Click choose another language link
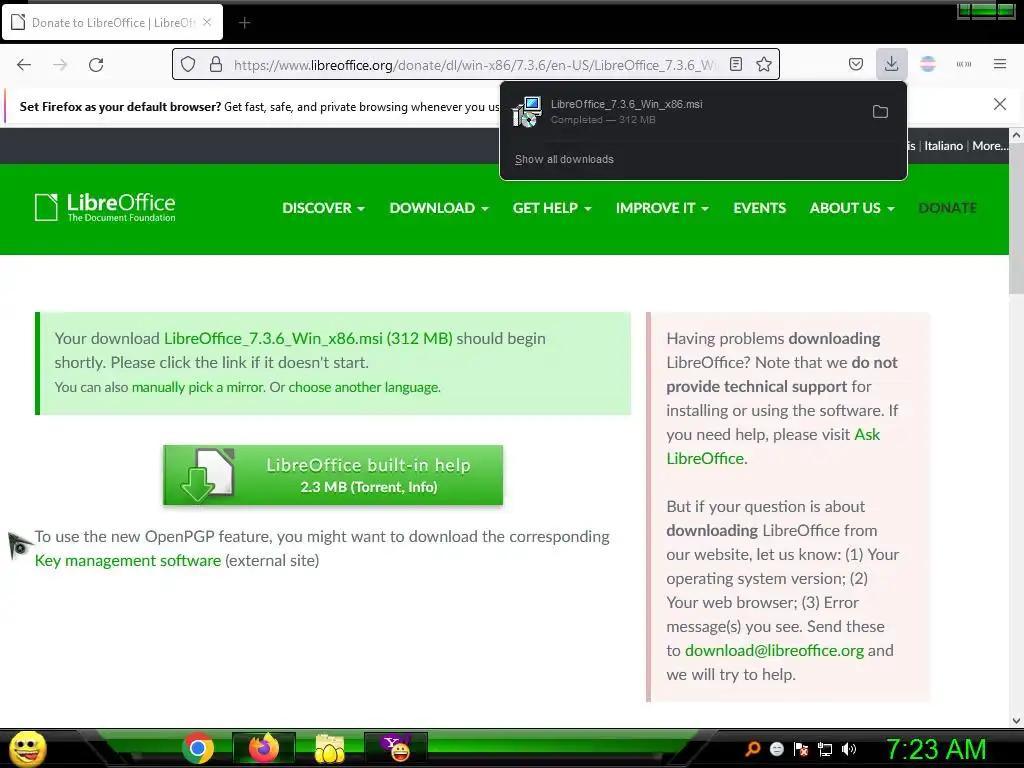The width and height of the screenshot is (1024, 768). pyautogui.click(x=364, y=387)
